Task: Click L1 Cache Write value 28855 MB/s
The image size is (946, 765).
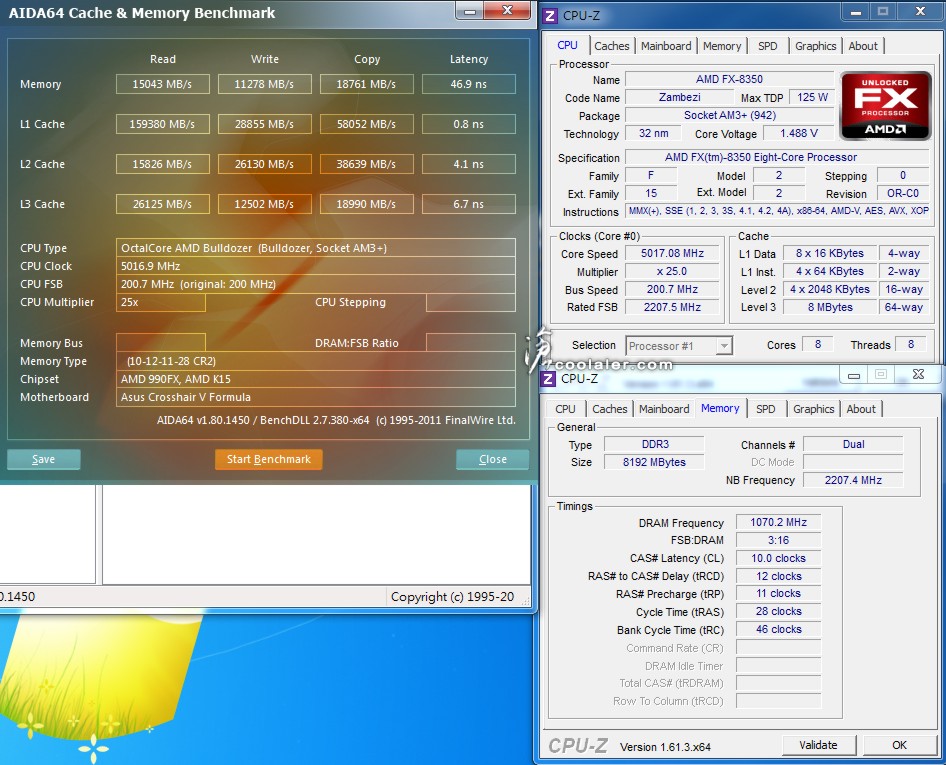Action: (264, 124)
